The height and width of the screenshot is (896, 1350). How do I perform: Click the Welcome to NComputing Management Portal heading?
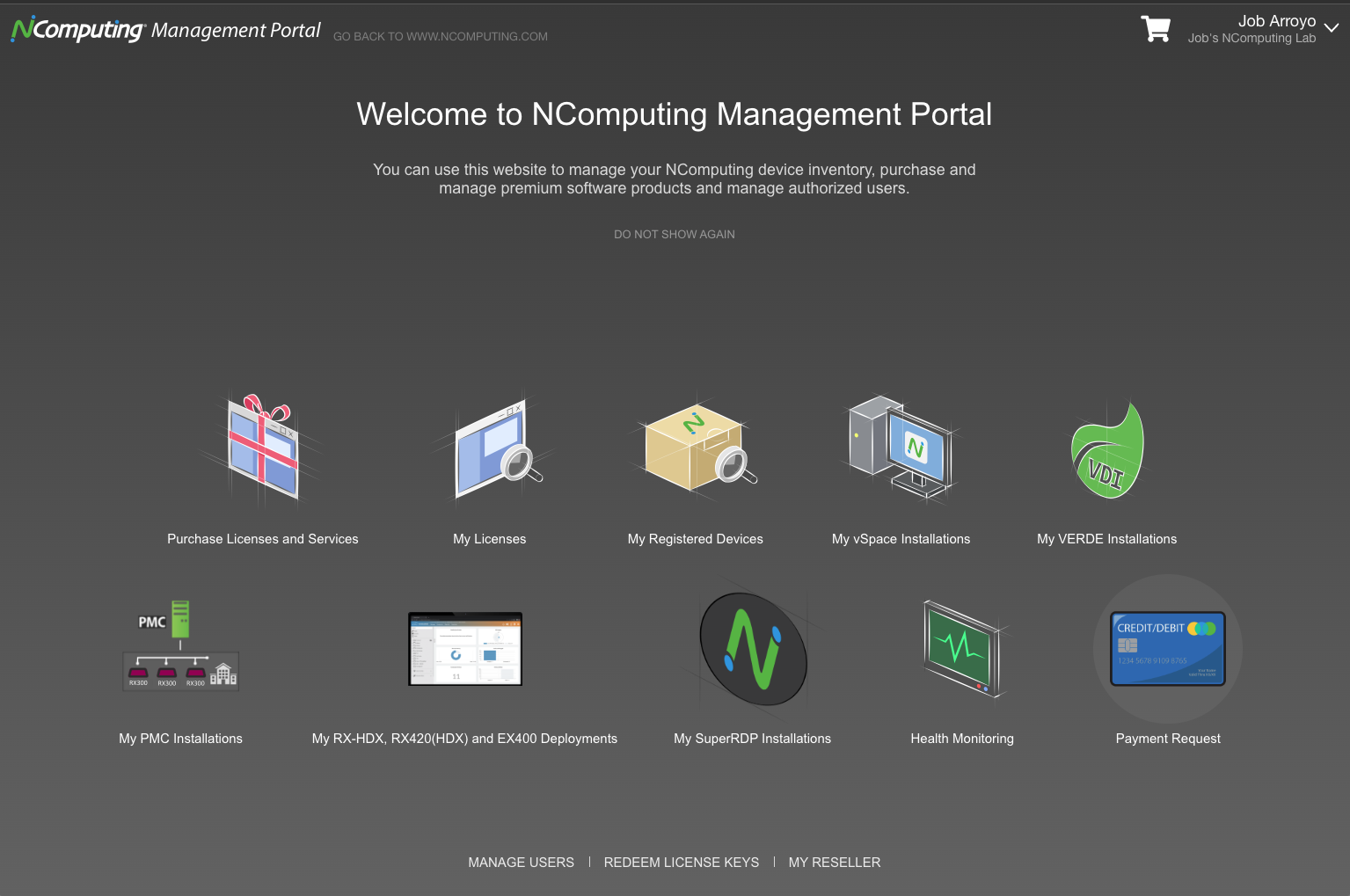[675, 114]
